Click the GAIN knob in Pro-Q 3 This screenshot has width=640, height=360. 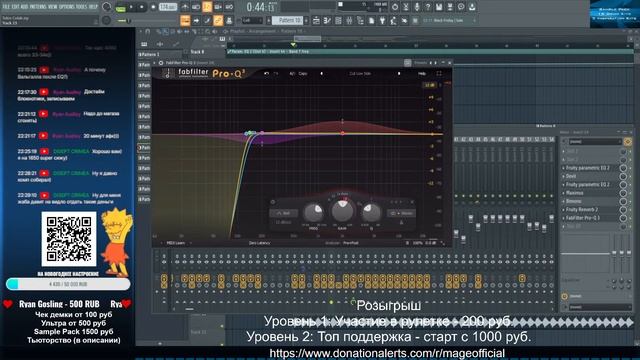[x=342, y=210]
